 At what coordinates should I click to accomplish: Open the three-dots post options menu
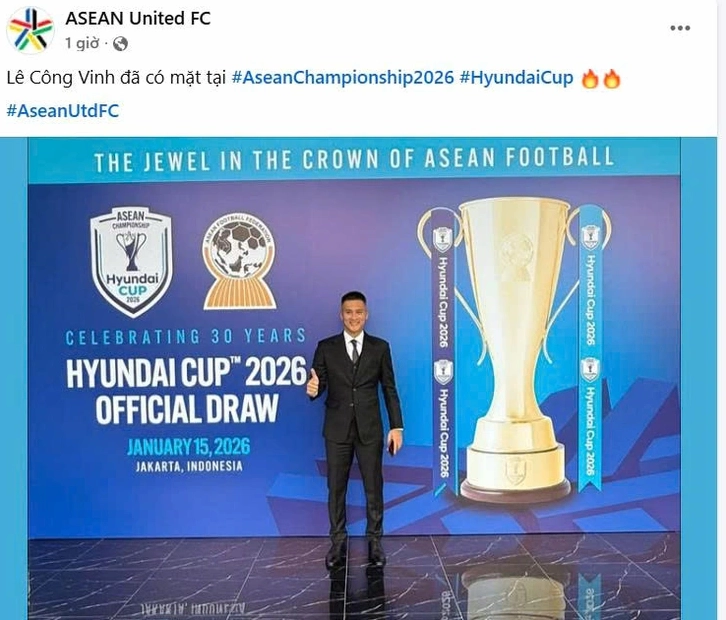click(680, 28)
